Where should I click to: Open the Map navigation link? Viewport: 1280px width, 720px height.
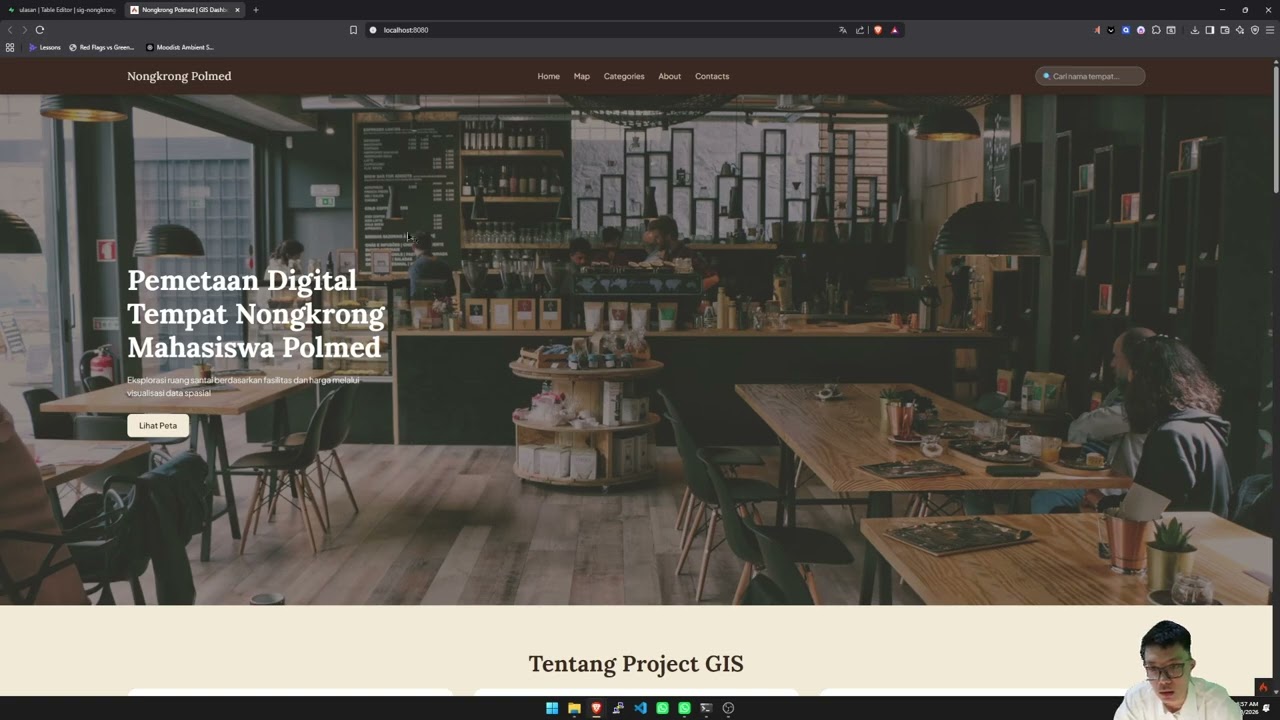click(582, 76)
